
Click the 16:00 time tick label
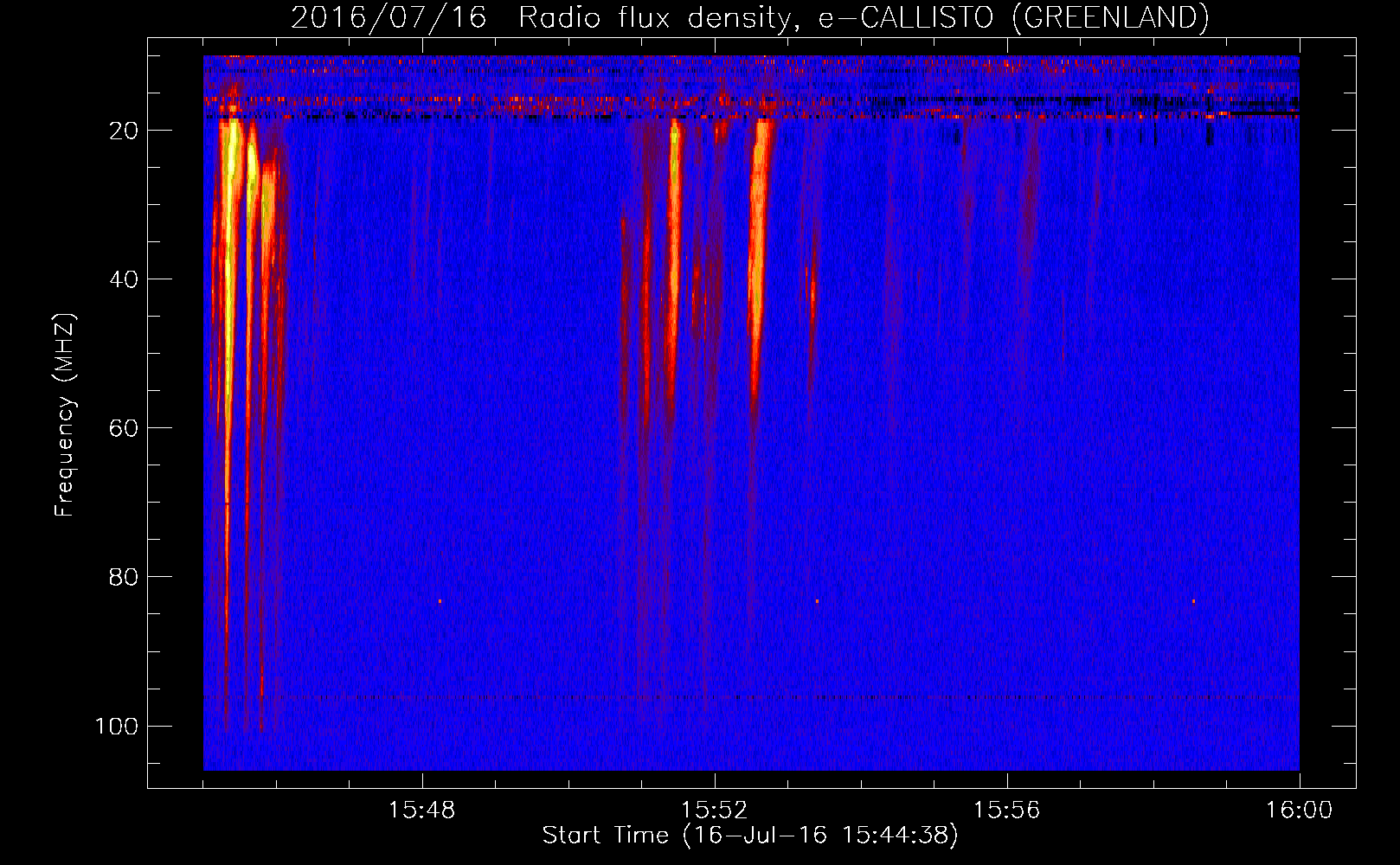click(1299, 811)
